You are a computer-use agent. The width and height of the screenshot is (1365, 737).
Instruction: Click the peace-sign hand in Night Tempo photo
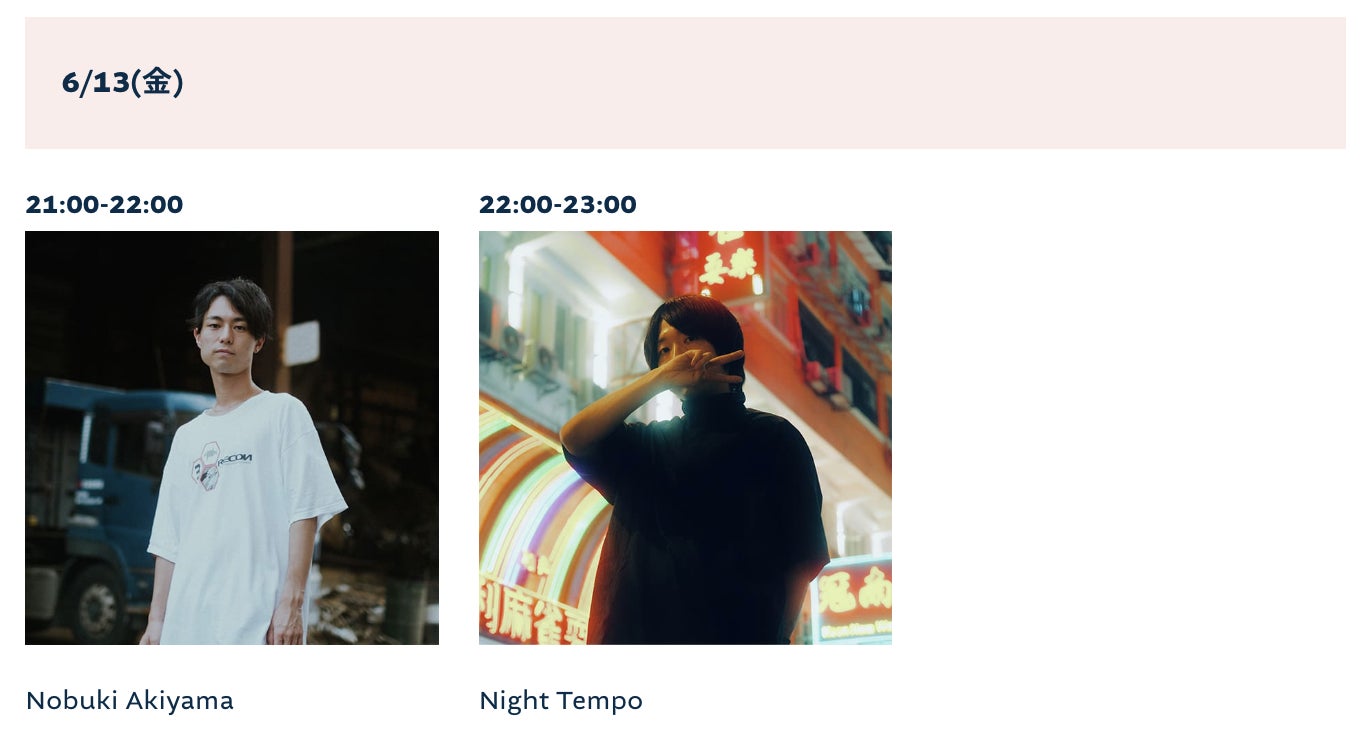(700, 368)
